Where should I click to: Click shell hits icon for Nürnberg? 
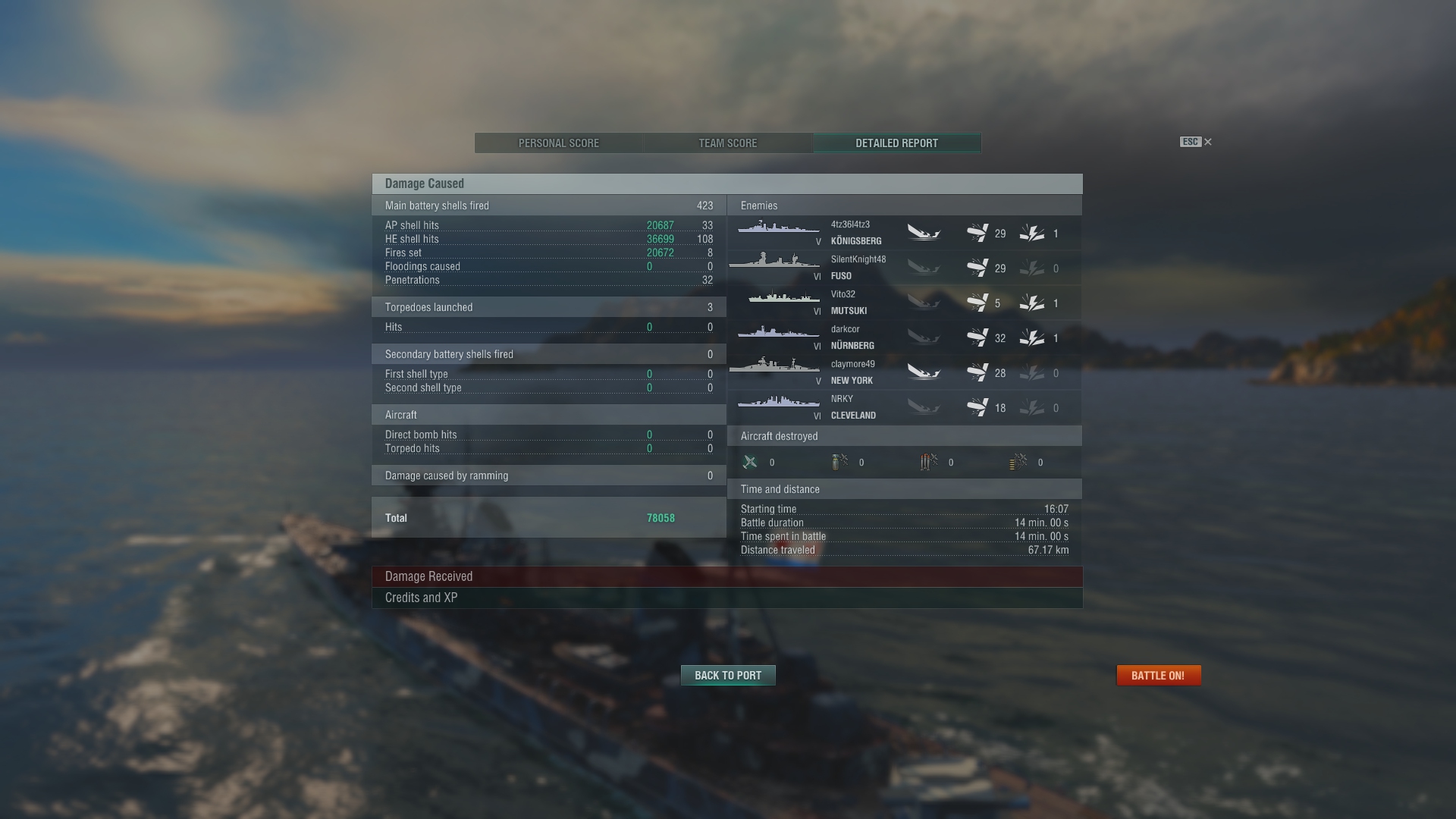977,337
